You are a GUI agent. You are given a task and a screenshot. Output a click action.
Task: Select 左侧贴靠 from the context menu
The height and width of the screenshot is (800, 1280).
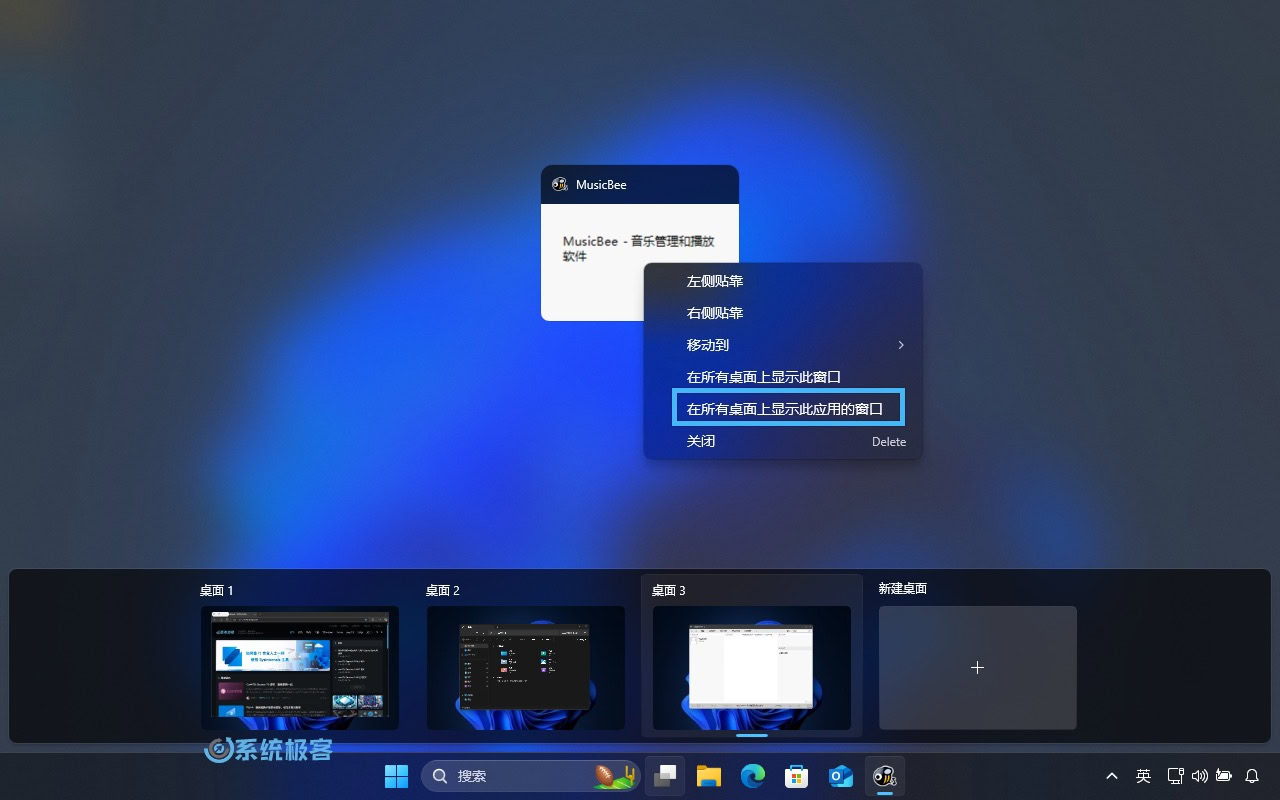[x=783, y=281]
